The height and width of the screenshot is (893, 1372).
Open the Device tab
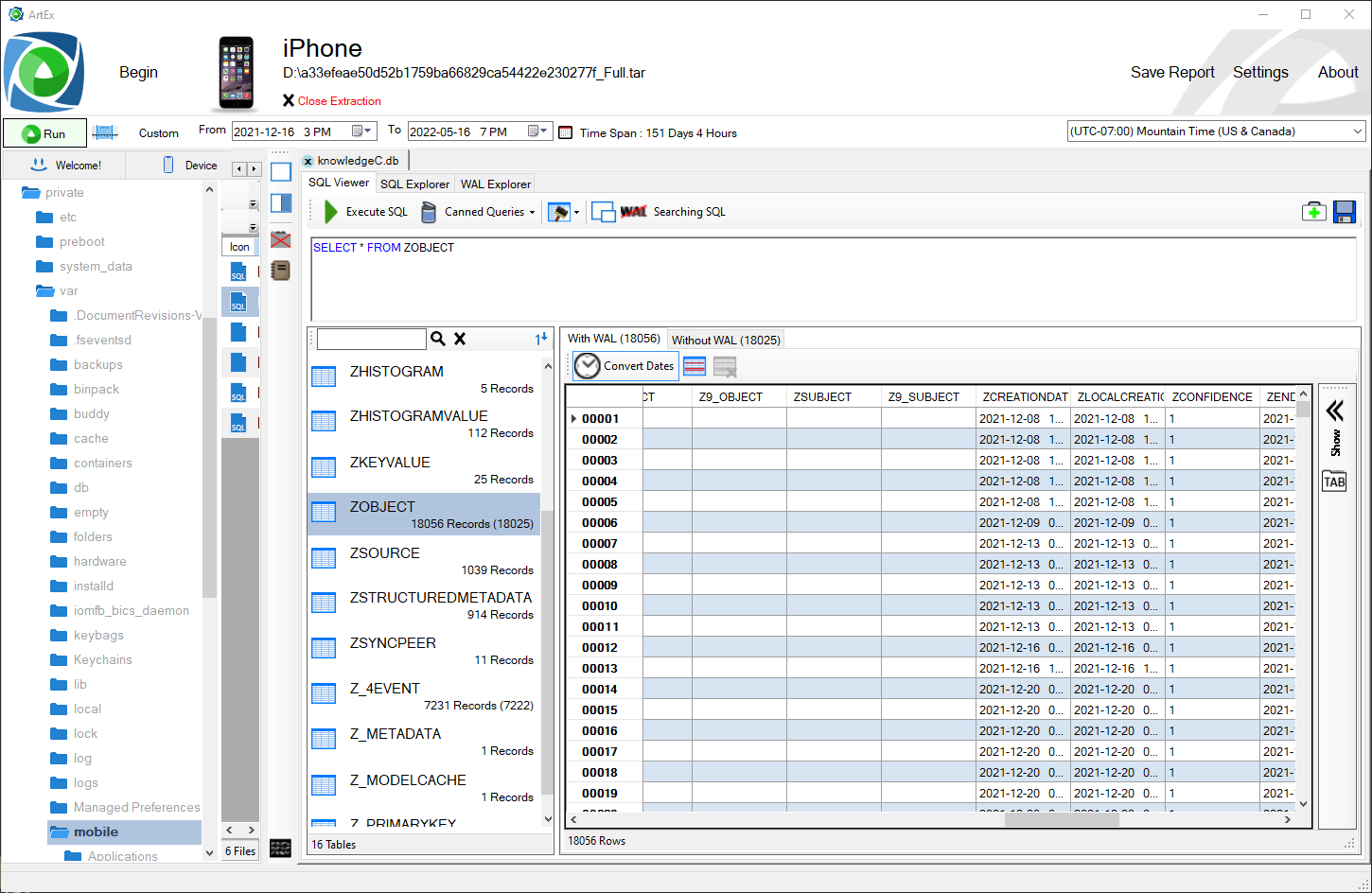[x=190, y=166]
